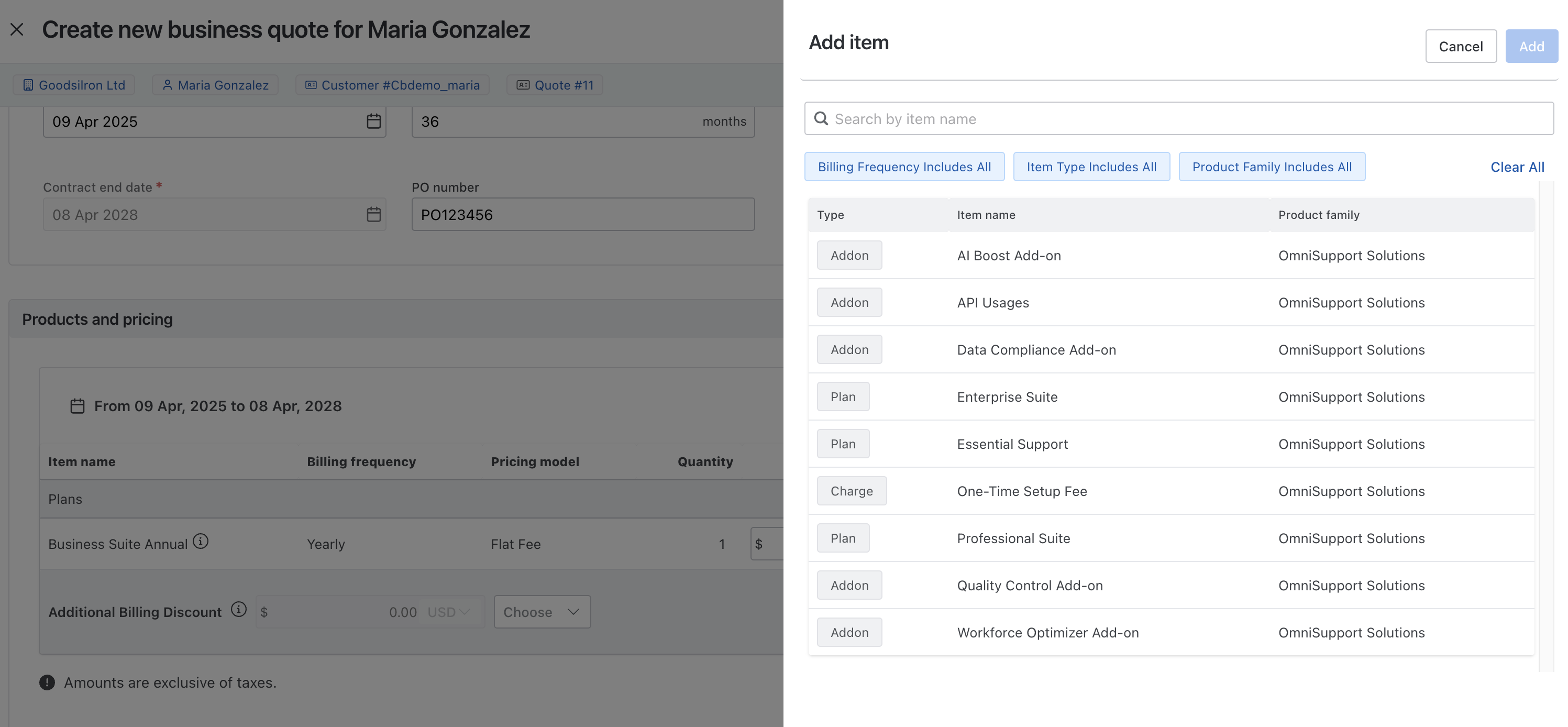This screenshot has width=1568, height=727.
Task: Open calendar icon for 09 Apr 2025 date
Action: click(373, 121)
